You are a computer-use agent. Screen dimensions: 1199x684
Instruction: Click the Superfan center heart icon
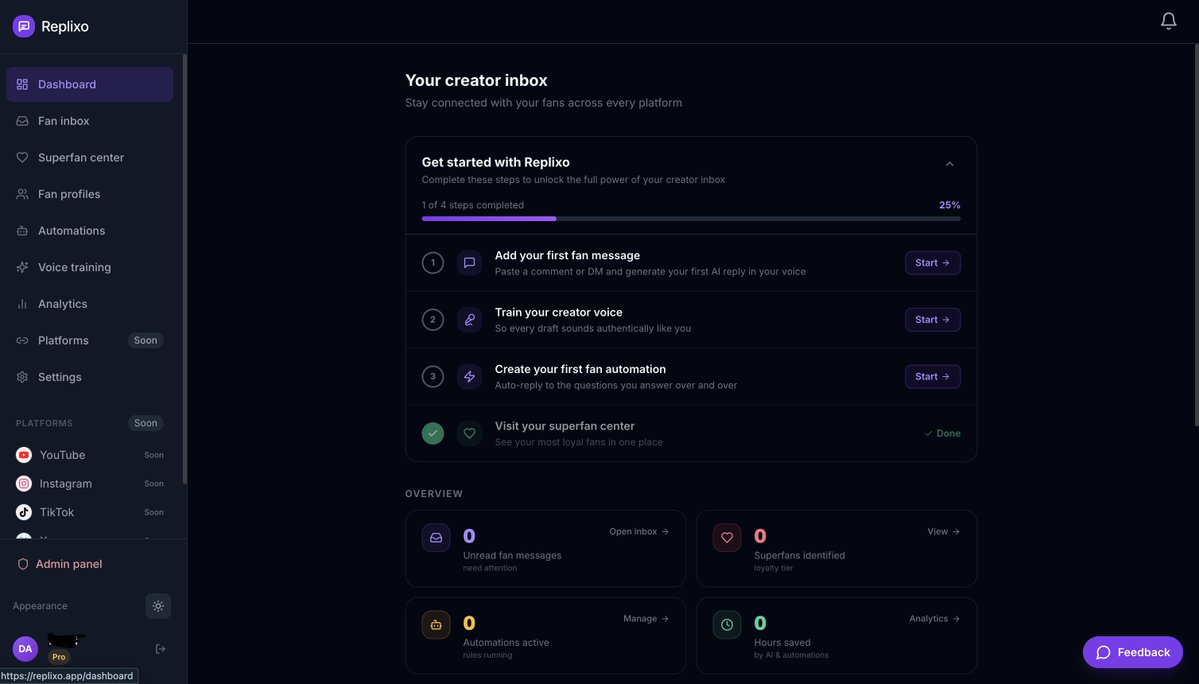click(22, 157)
